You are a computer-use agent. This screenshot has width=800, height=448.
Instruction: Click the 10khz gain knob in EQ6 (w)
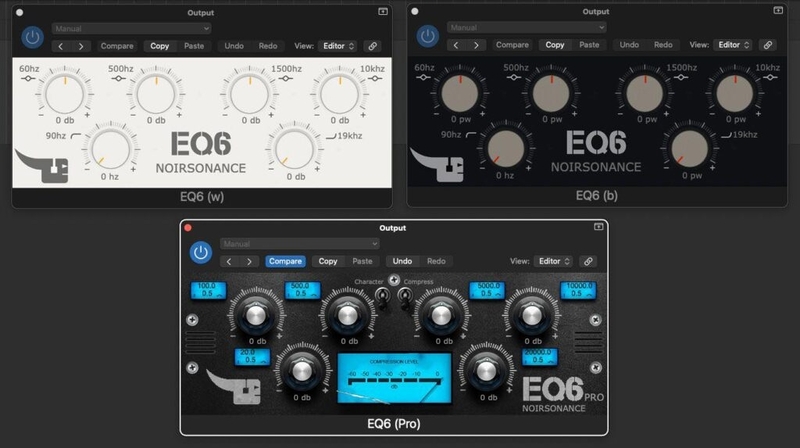click(340, 94)
